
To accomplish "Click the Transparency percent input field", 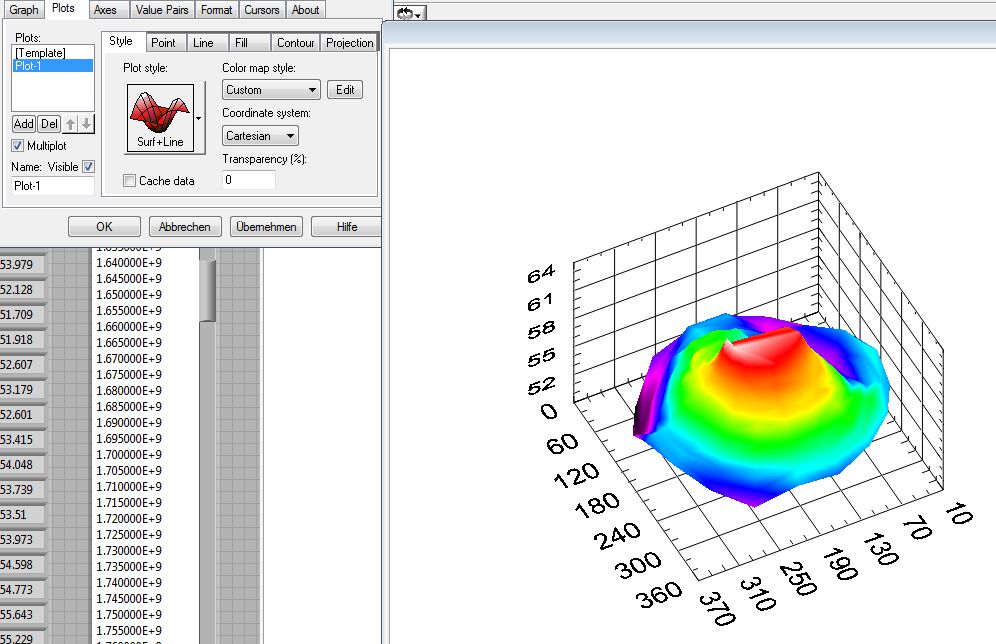I will click(x=248, y=180).
